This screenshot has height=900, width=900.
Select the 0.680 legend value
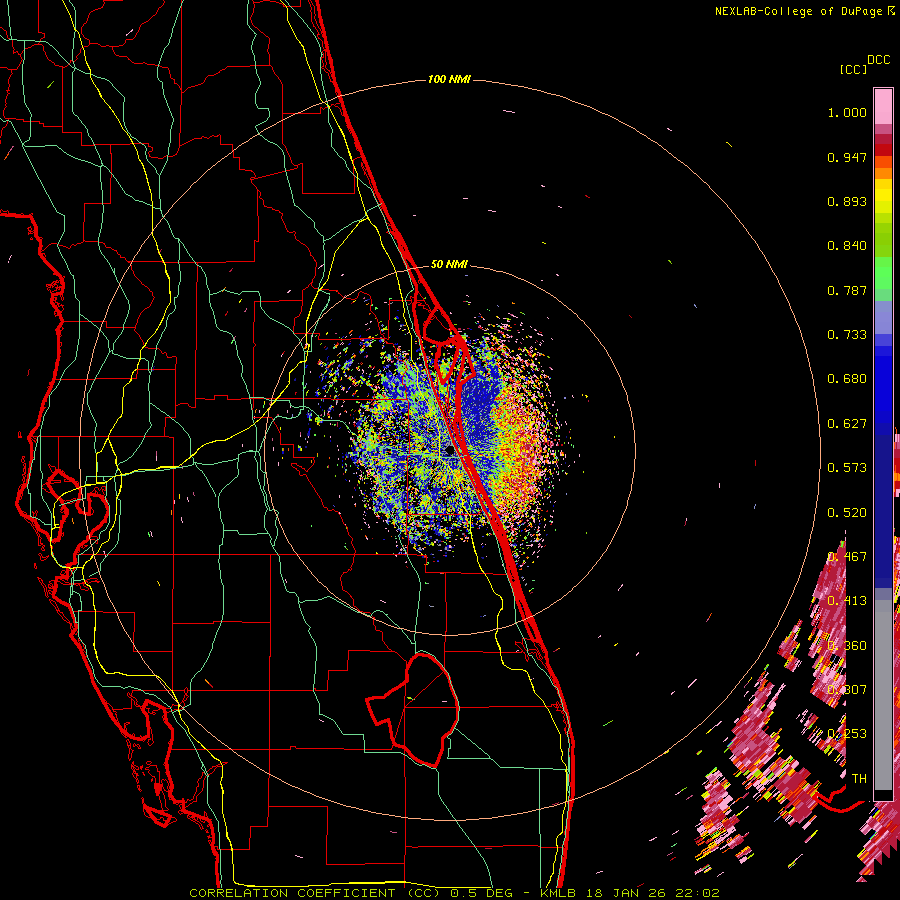[847, 379]
